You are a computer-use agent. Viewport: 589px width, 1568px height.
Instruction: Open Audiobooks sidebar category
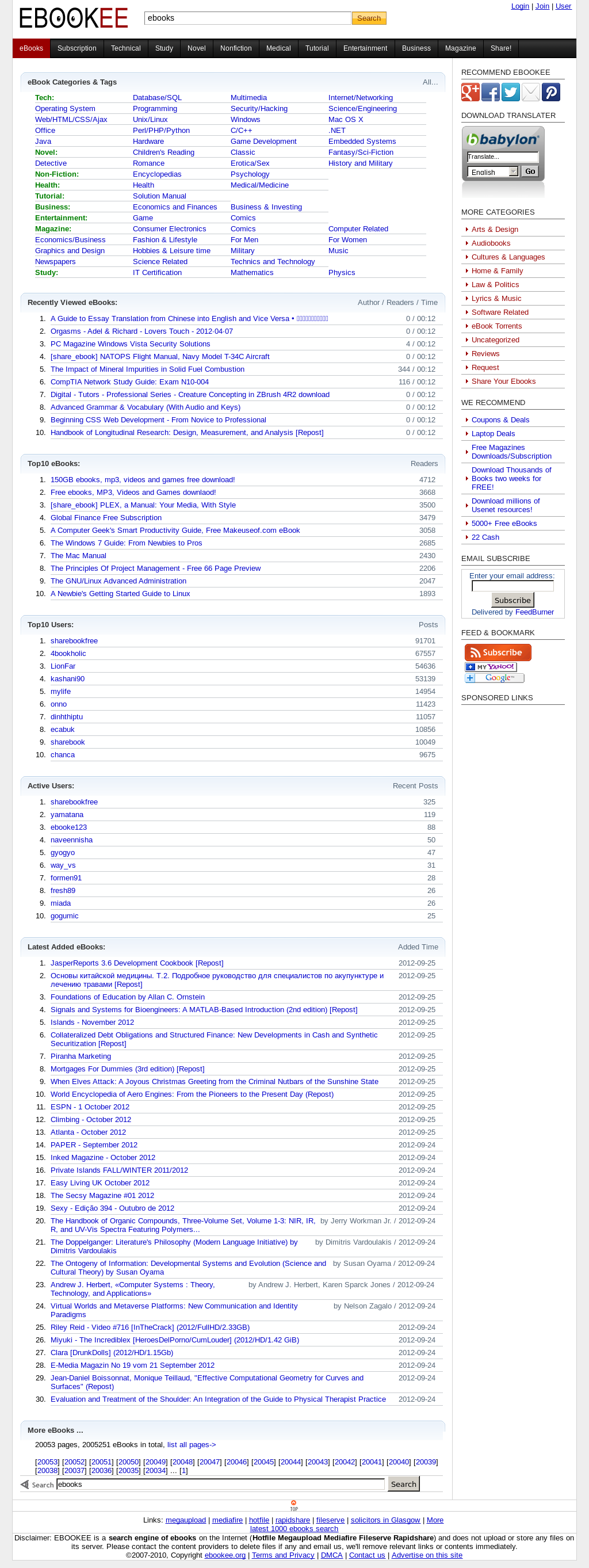(x=491, y=243)
